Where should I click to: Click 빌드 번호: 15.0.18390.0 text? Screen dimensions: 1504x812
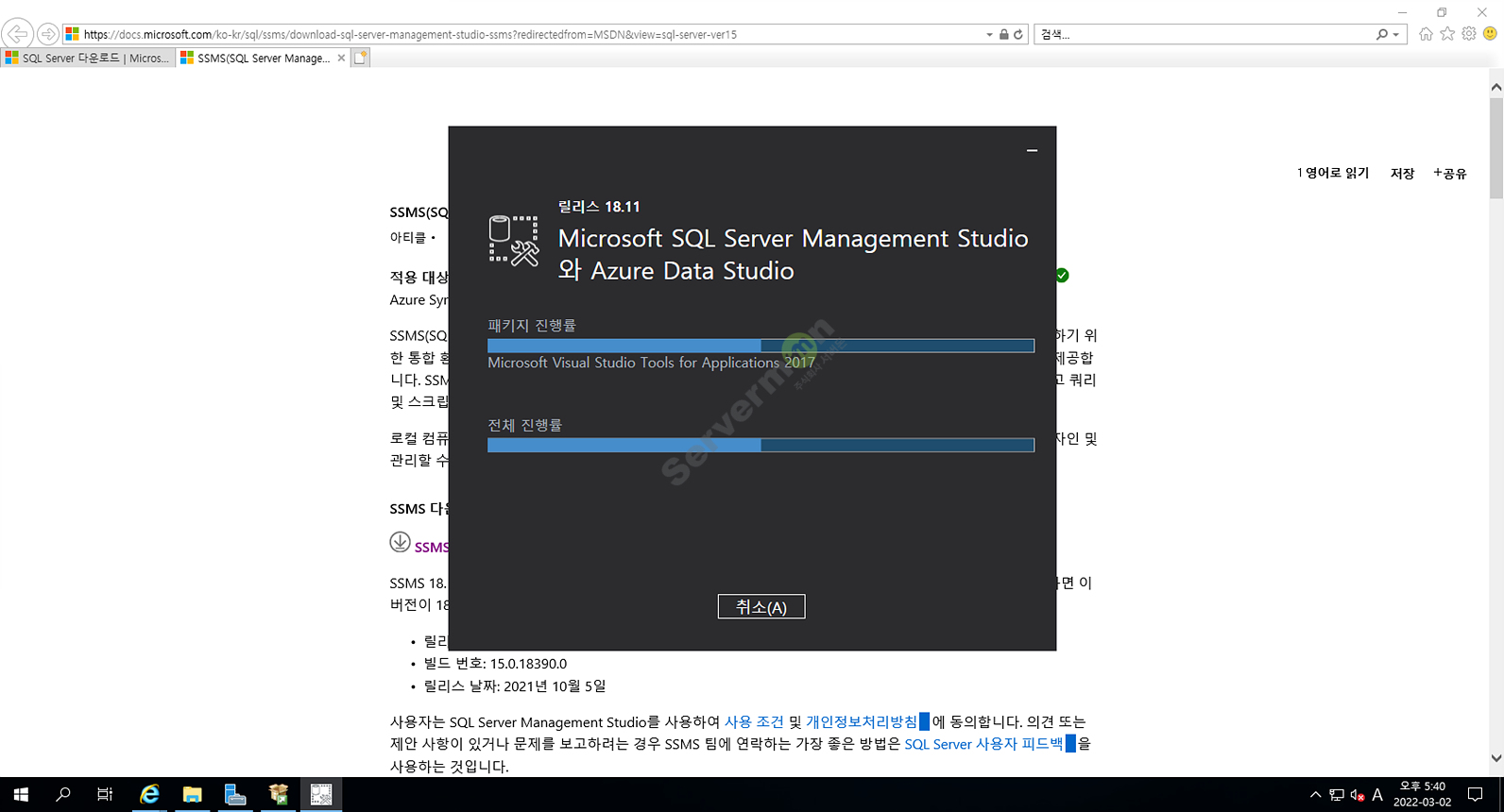coord(495,664)
